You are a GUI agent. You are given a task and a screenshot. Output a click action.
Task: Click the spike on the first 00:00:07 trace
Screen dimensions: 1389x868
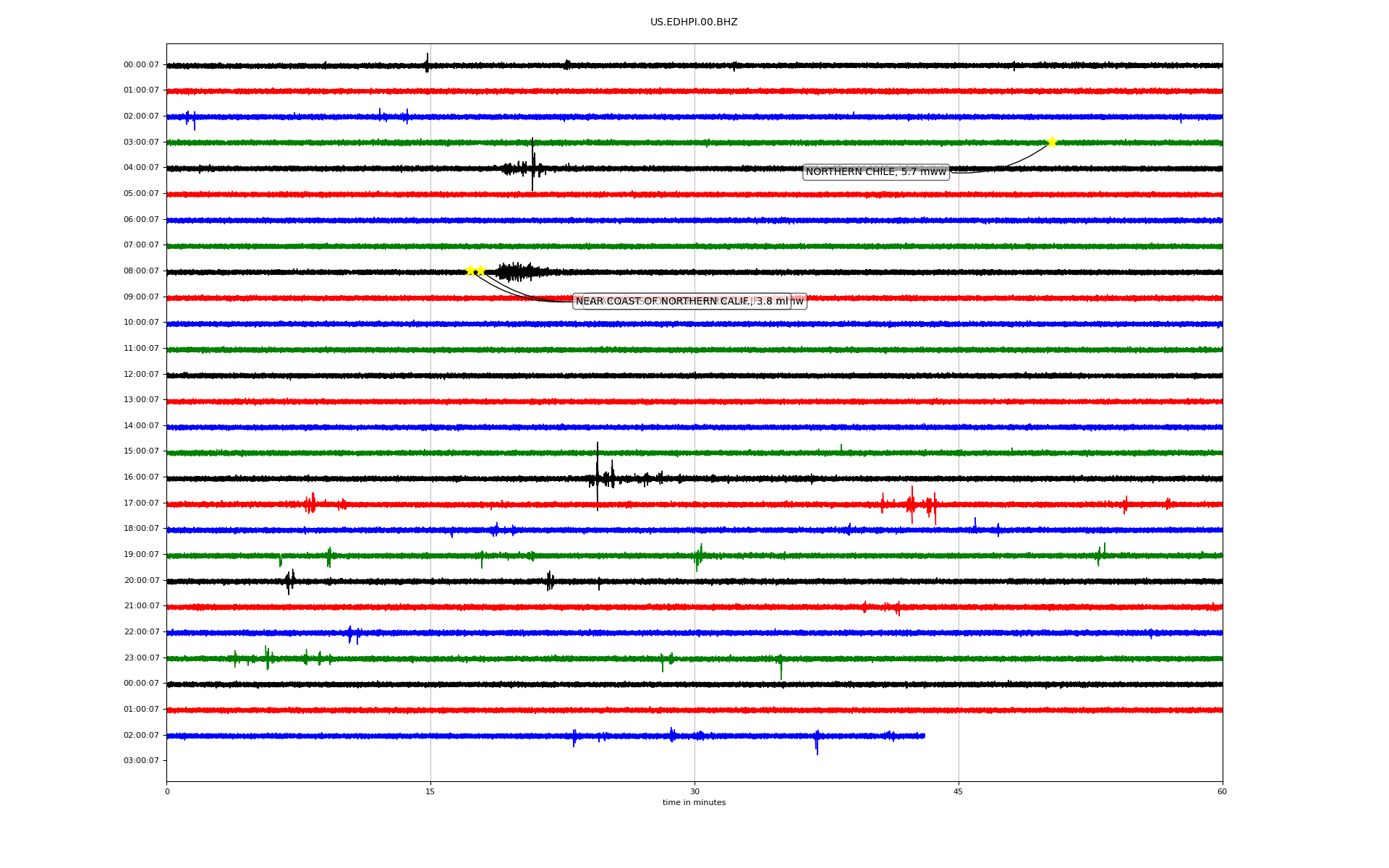click(427, 63)
